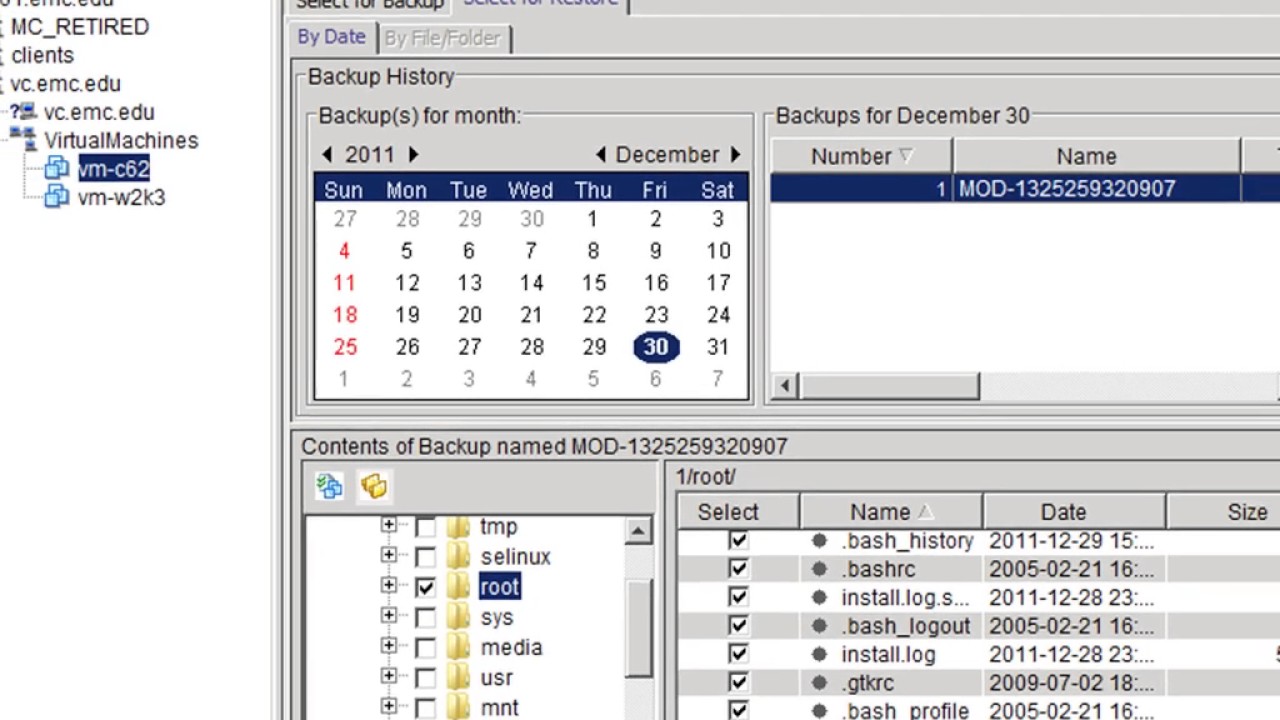Screen dimensions: 1280x720
Task: Sort files by Name column header
Action: point(892,512)
